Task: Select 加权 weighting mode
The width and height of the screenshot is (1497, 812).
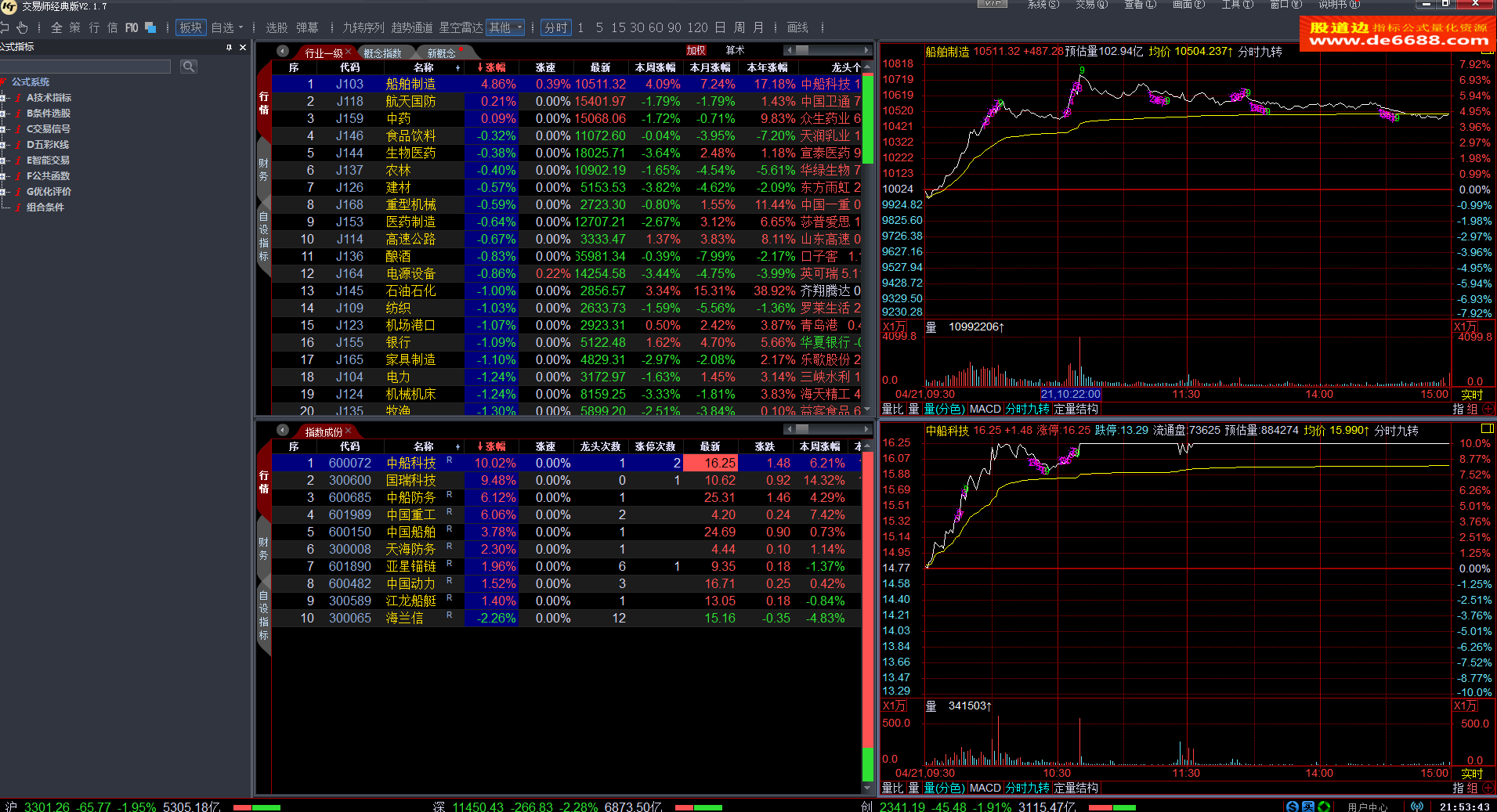Action: (696, 50)
